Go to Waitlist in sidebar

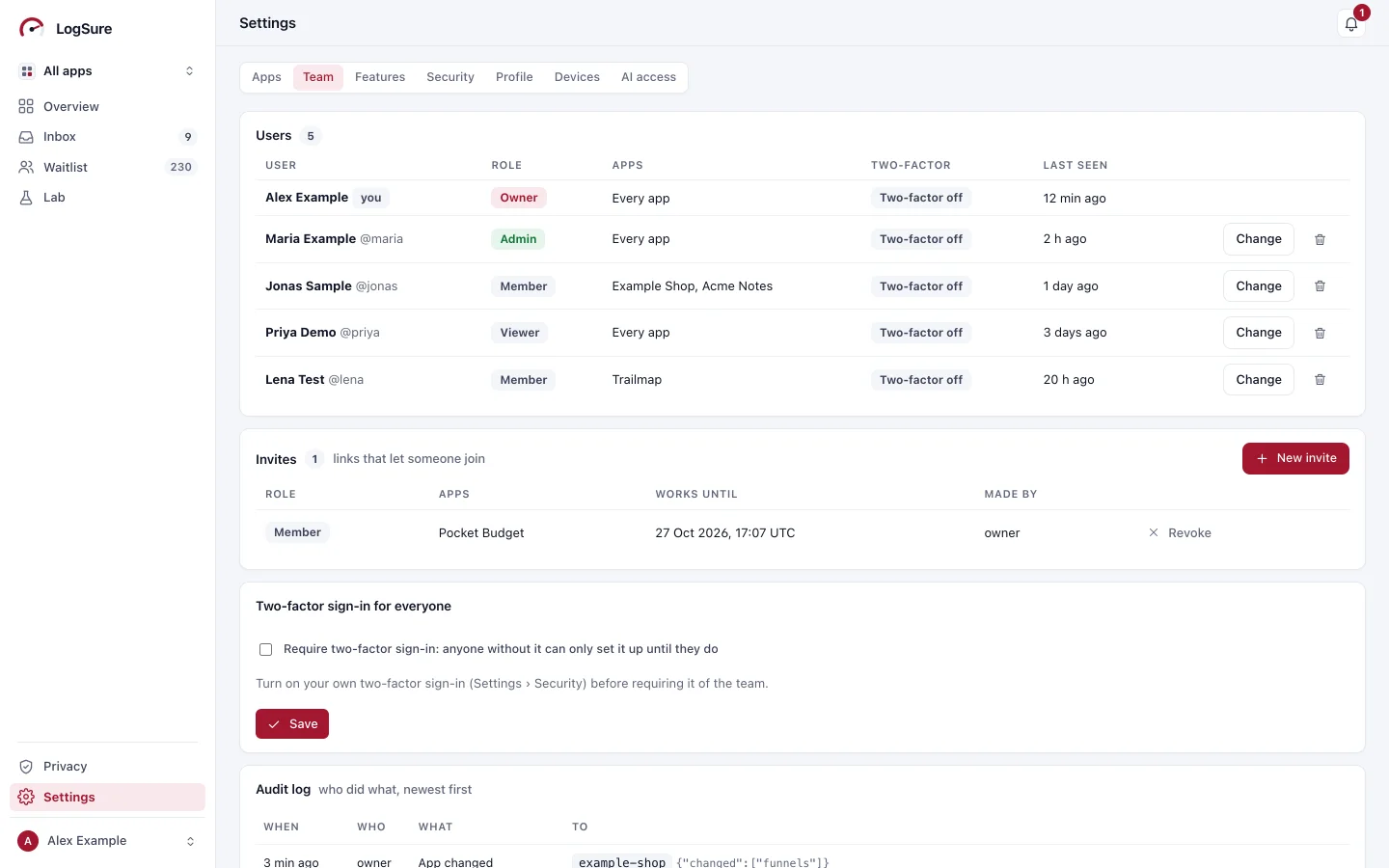click(107, 167)
